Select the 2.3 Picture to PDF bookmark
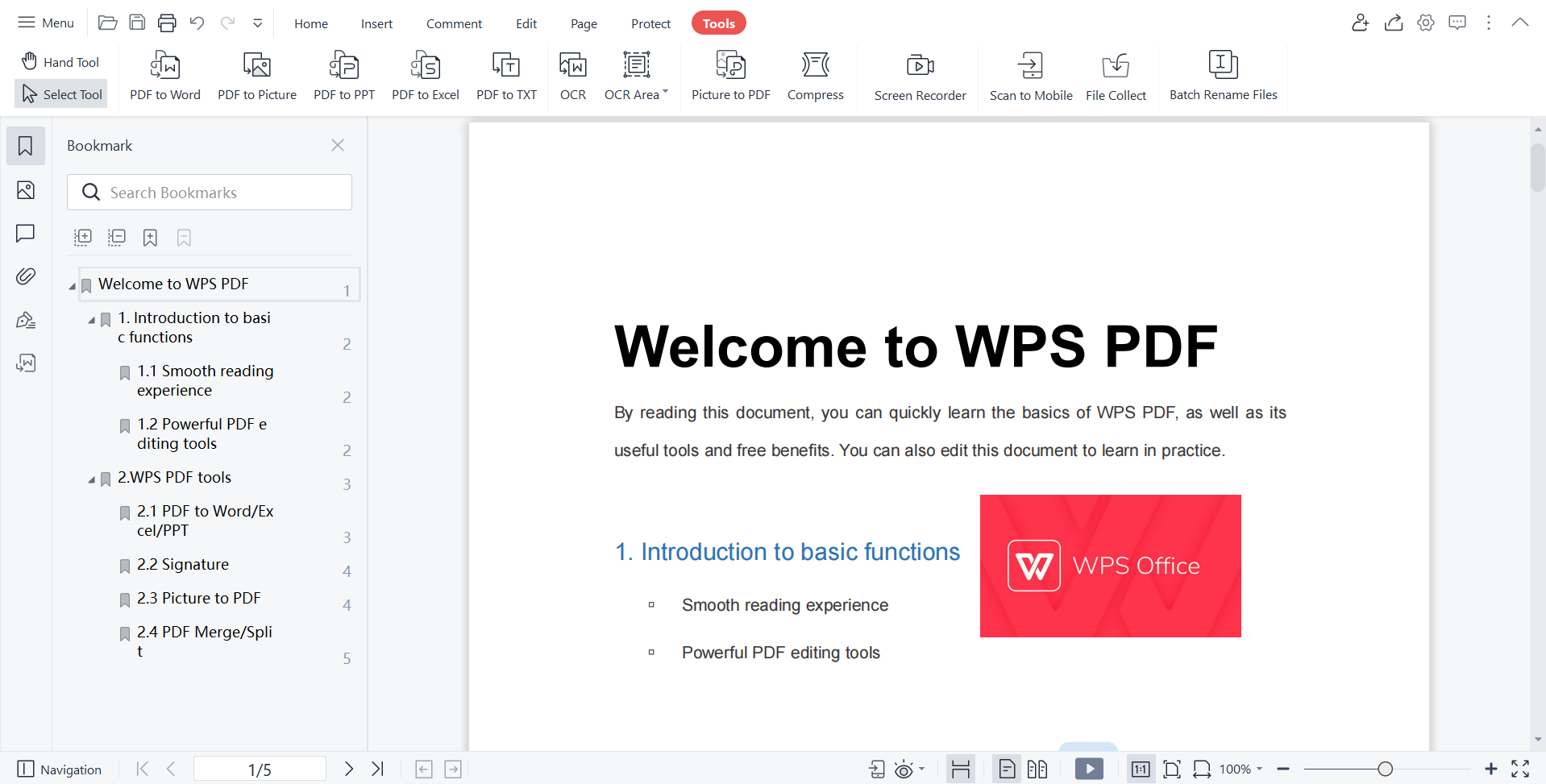The height and width of the screenshot is (784, 1546). (x=198, y=598)
